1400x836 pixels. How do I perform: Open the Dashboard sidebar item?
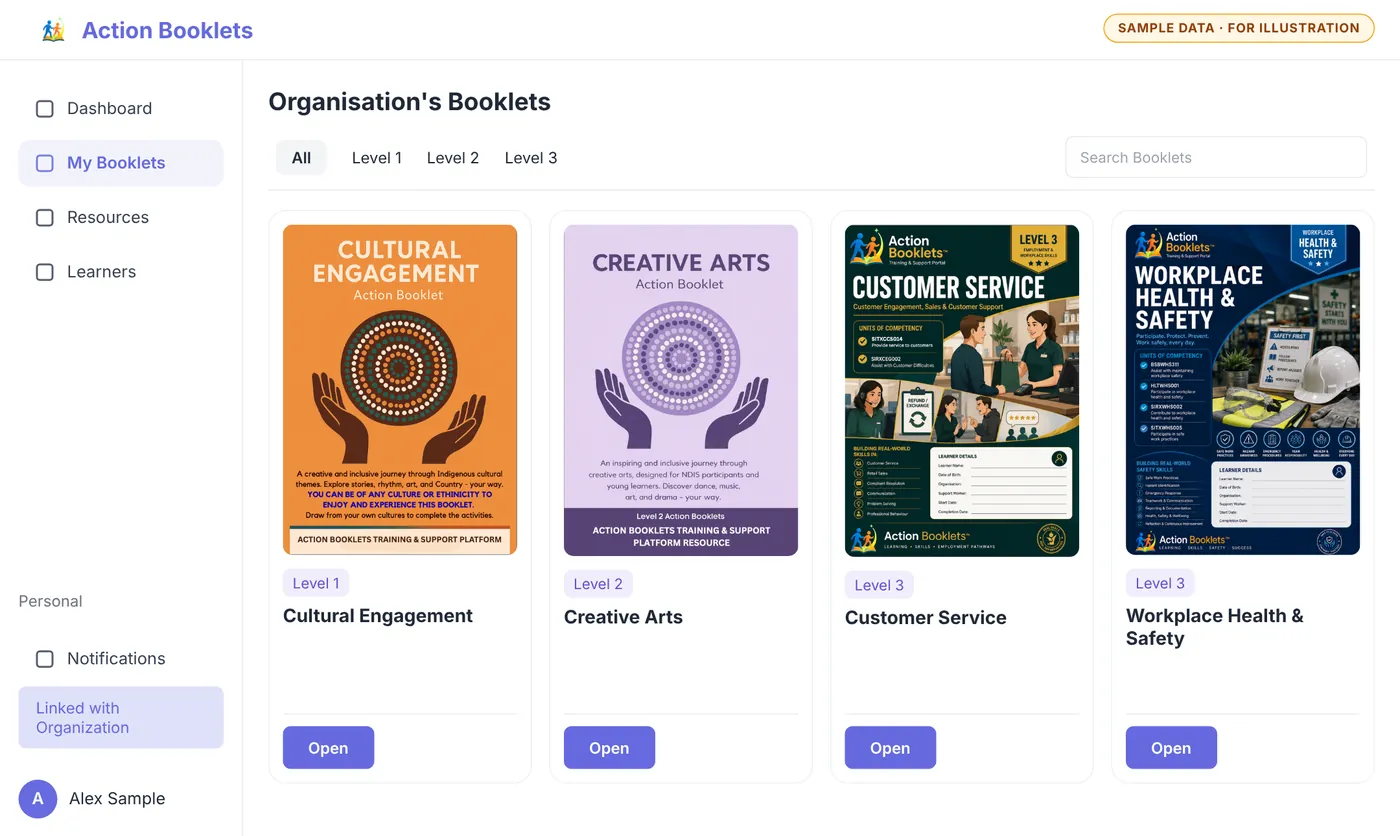(x=121, y=109)
